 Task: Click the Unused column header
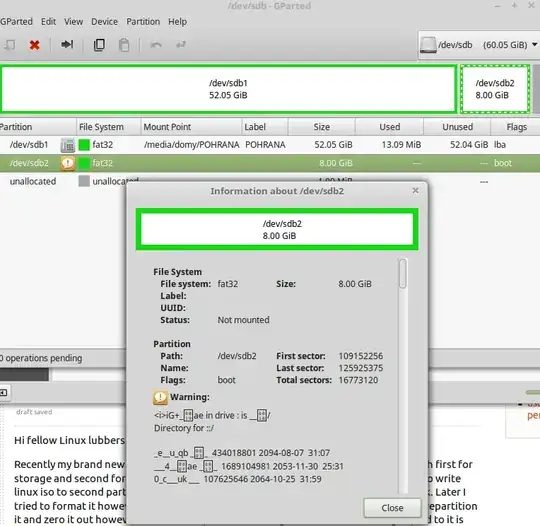[457, 127]
